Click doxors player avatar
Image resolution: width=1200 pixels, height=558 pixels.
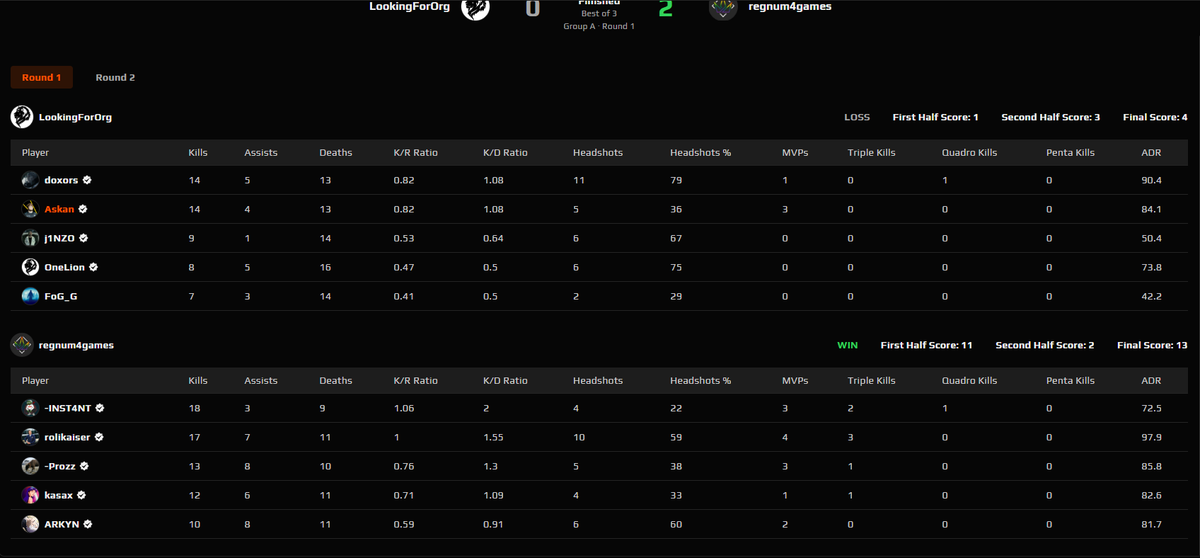31,180
